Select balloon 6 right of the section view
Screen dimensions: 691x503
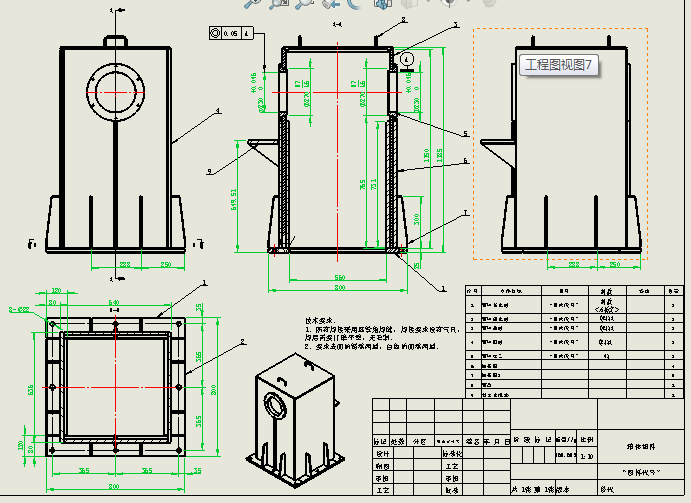(x=465, y=161)
